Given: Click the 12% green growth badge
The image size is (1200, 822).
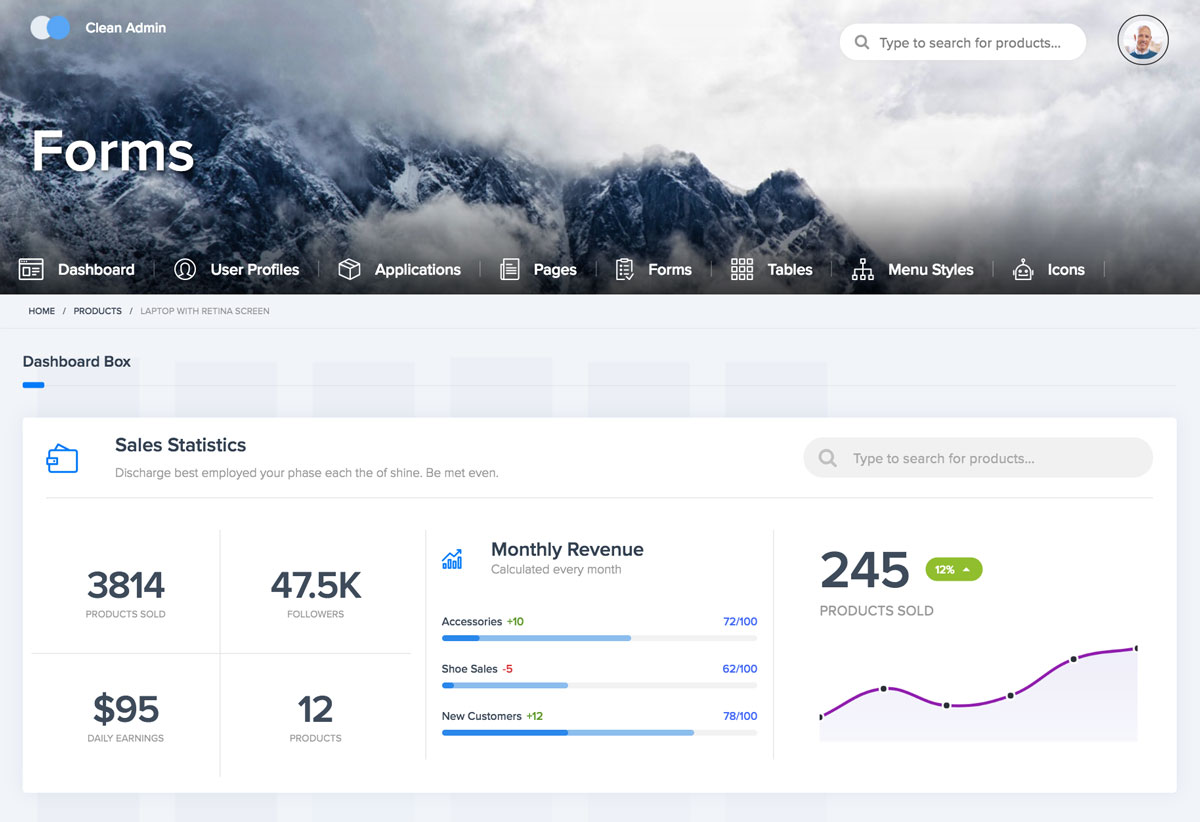Looking at the screenshot, I should pyautogui.click(x=953, y=569).
